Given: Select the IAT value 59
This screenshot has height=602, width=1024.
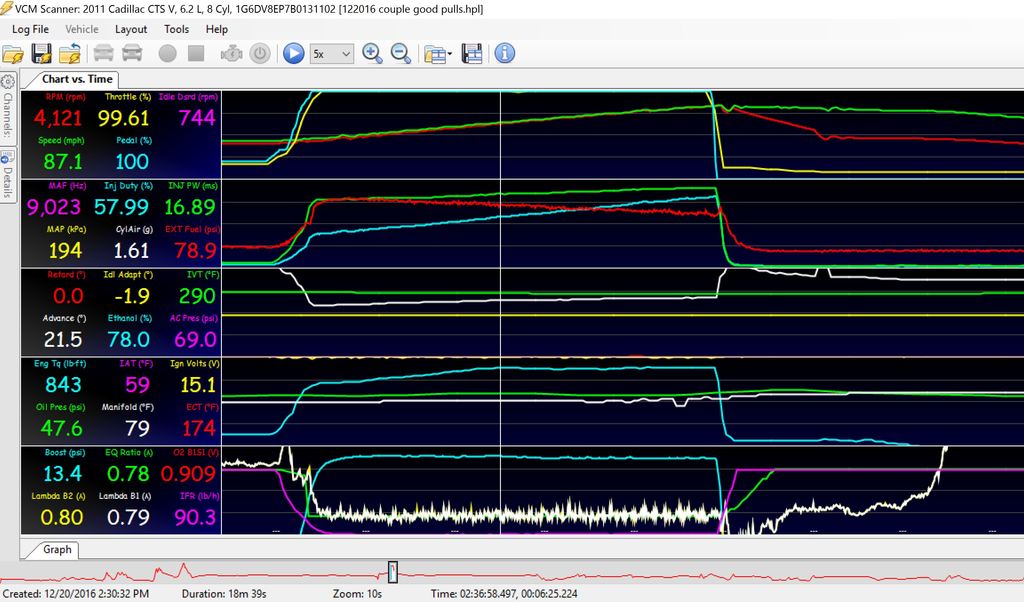Looking at the screenshot, I should point(137,385).
